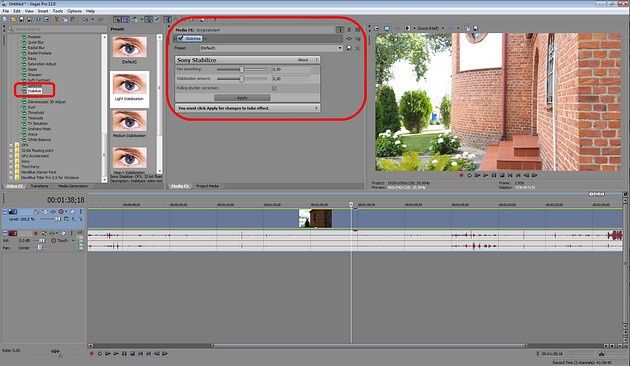Switch to the Project Media tab
Screen dimensions: 630x366
(207, 186)
